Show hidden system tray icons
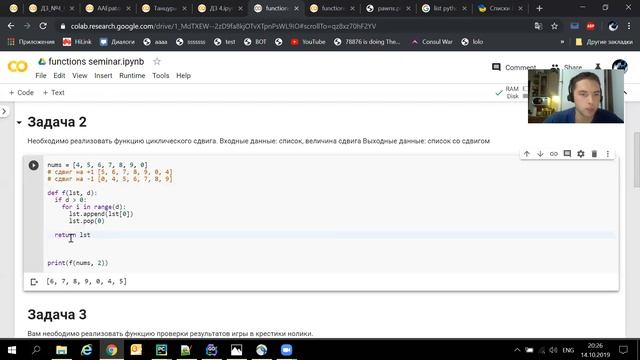The width and height of the screenshot is (640, 360). point(517,350)
